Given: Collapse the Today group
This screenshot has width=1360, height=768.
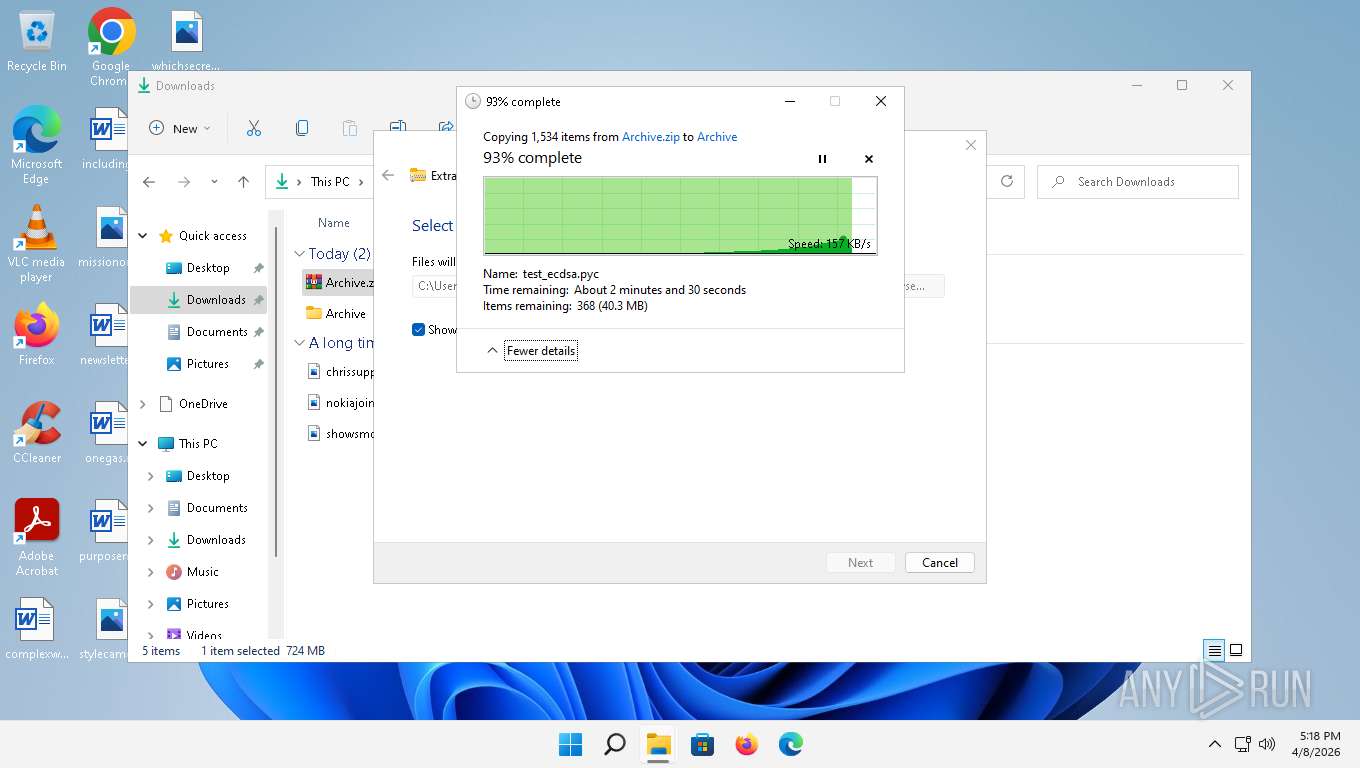Looking at the screenshot, I should click(300, 254).
